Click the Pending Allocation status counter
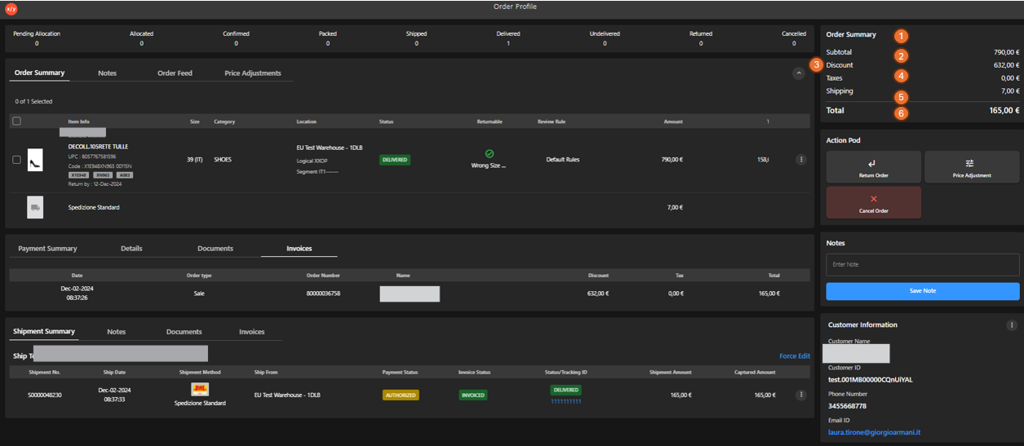Image resolution: width=1024 pixels, height=446 pixels. (x=36, y=39)
